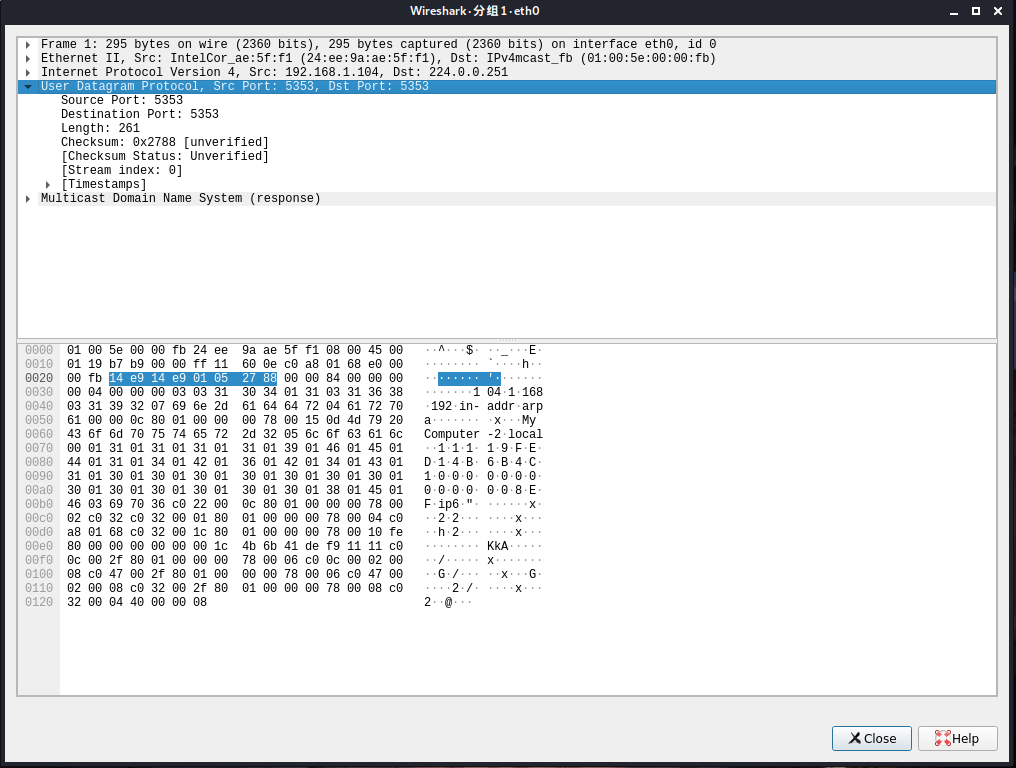The image size is (1016, 768).
Task: Expand the Ethernet II layer
Action: [x=27, y=58]
